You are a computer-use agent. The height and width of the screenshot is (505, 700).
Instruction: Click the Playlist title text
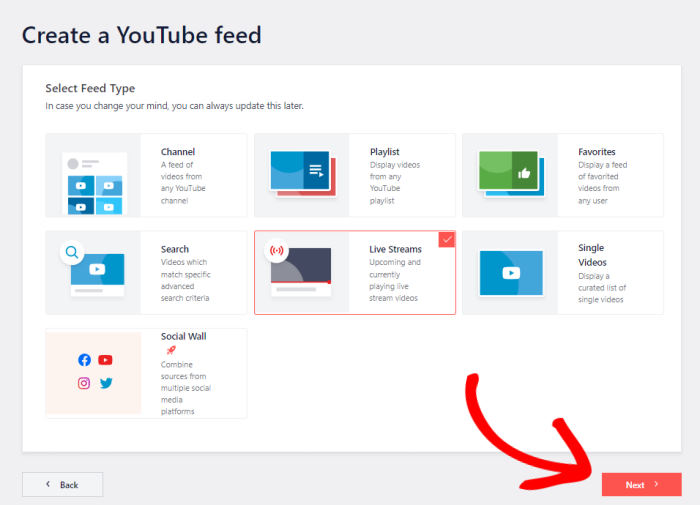(x=385, y=152)
